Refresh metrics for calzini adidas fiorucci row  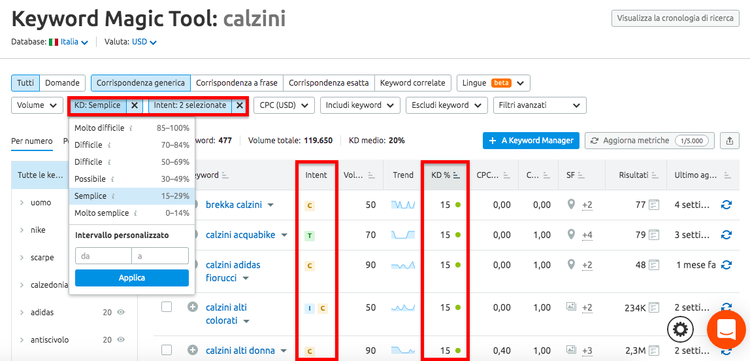tap(726, 264)
